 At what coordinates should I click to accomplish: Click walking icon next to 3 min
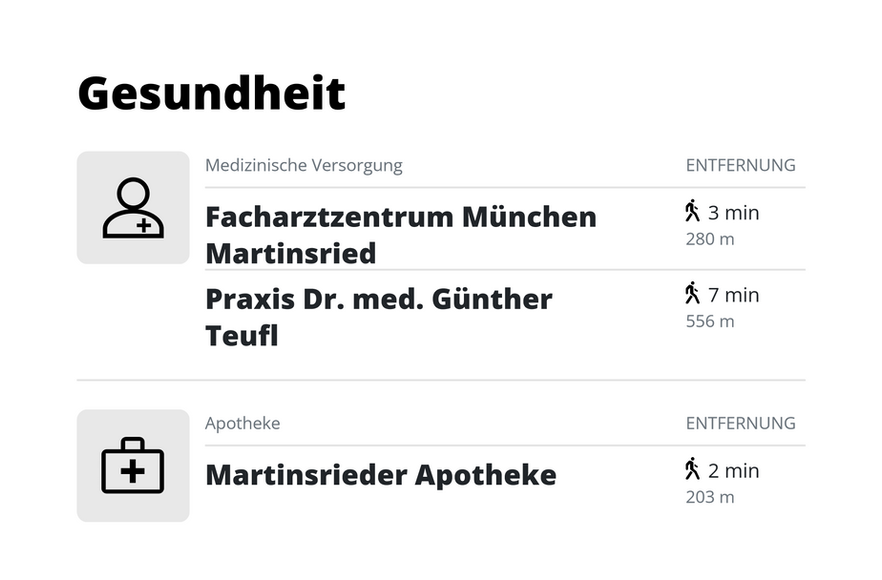pyautogui.click(x=692, y=211)
